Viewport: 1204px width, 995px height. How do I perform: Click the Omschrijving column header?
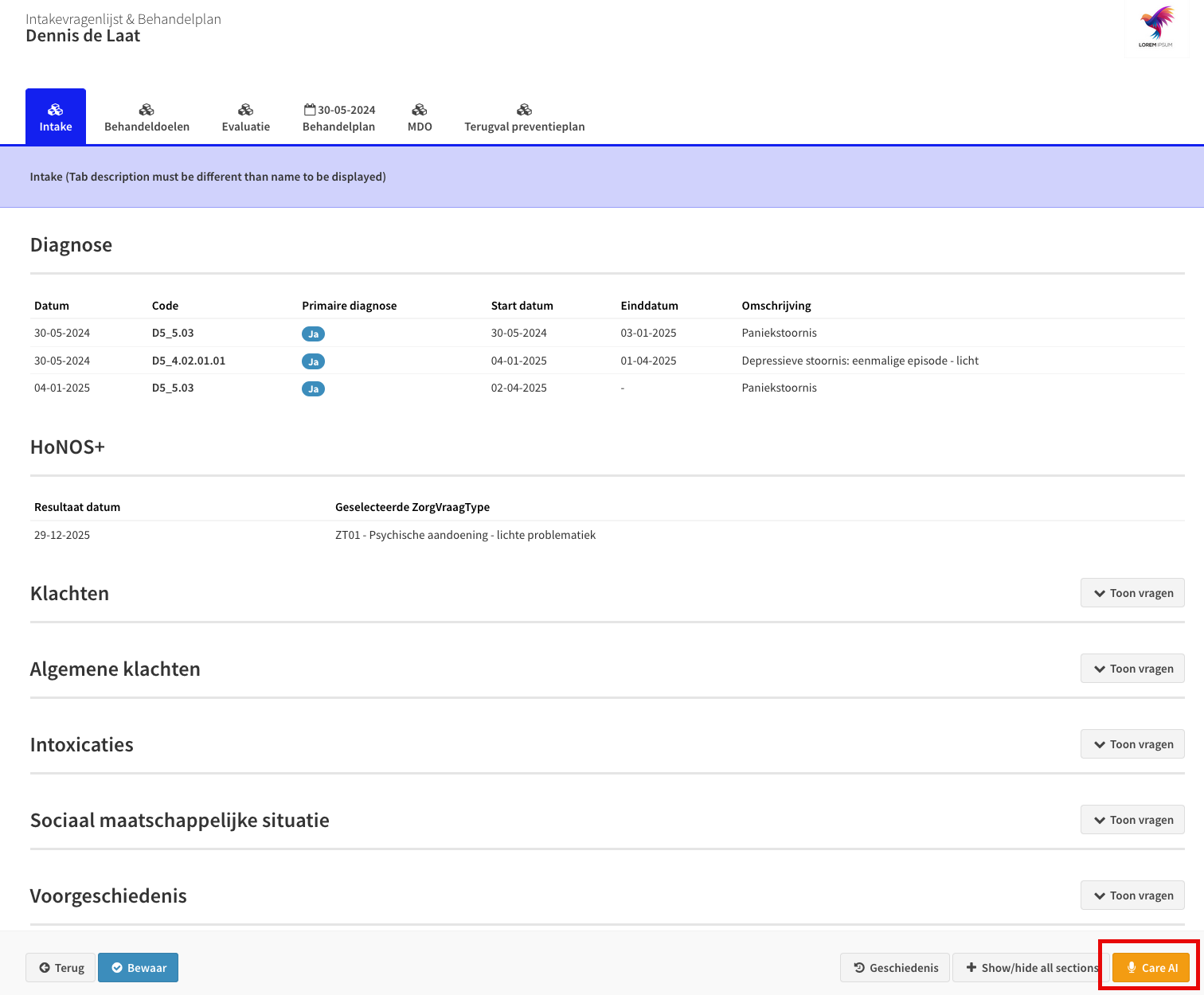[x=776, y=306]
